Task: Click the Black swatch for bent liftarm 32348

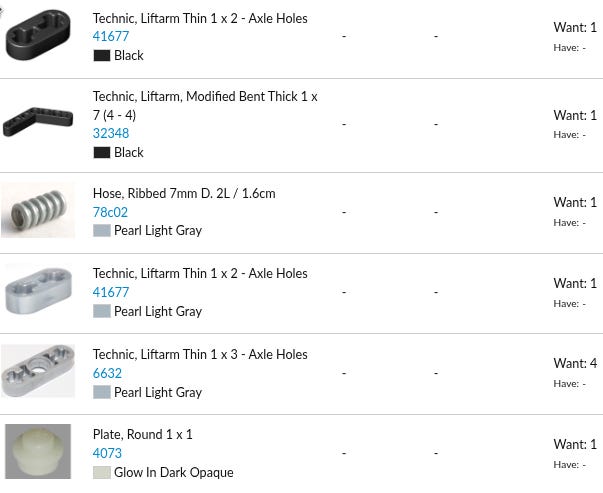Action: (102, 153)
